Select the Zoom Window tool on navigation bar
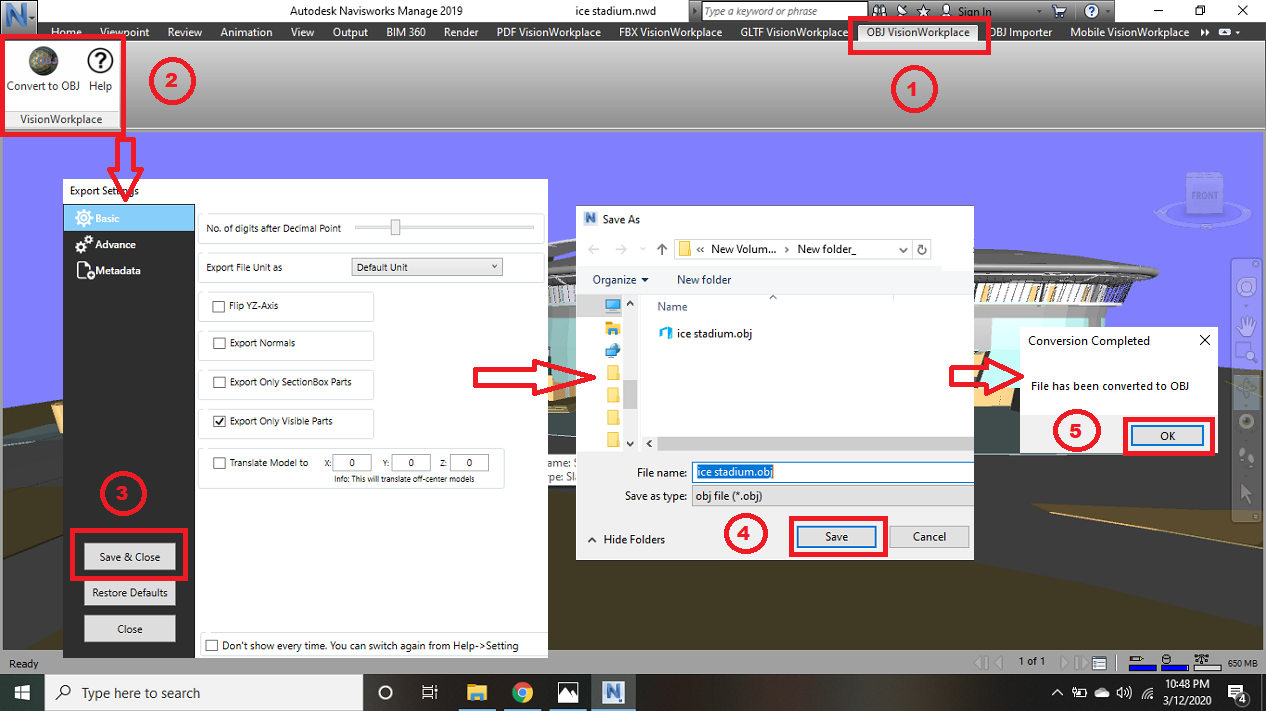1266x711 pixels. (1246, 352)
